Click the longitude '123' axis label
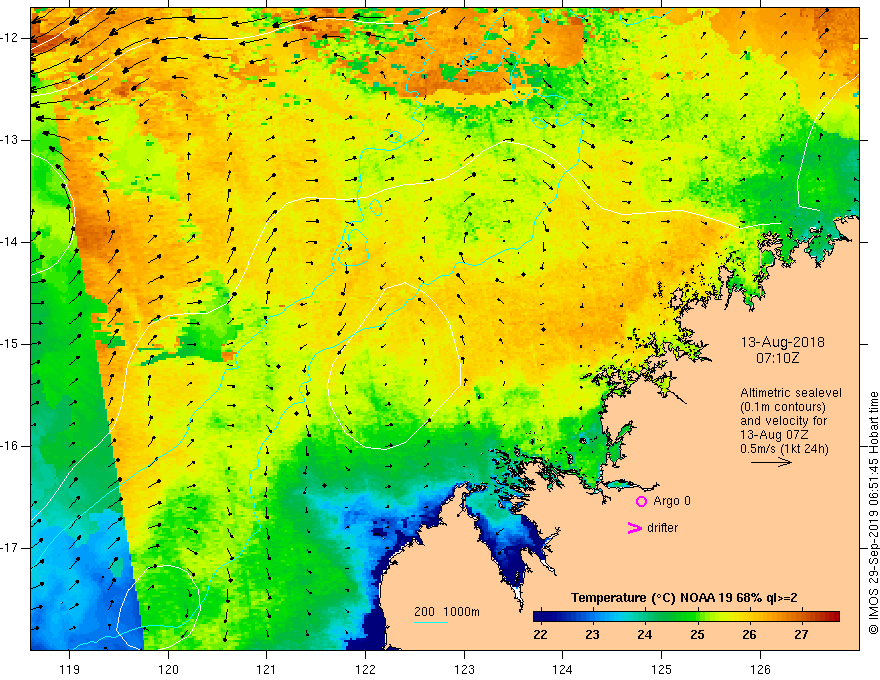This screenshot has width=880, height=680. click(x=464, y=669)
